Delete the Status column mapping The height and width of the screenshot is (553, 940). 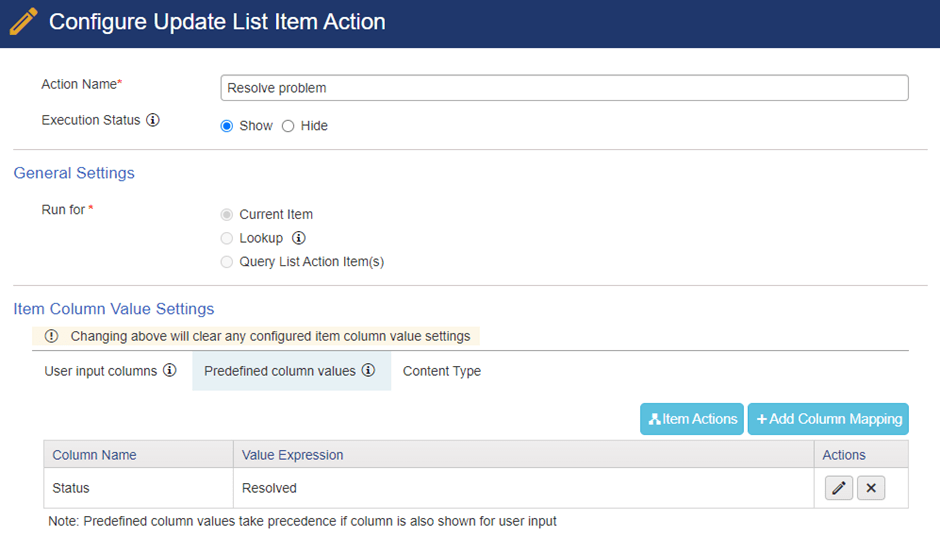(x=871, y=488)
